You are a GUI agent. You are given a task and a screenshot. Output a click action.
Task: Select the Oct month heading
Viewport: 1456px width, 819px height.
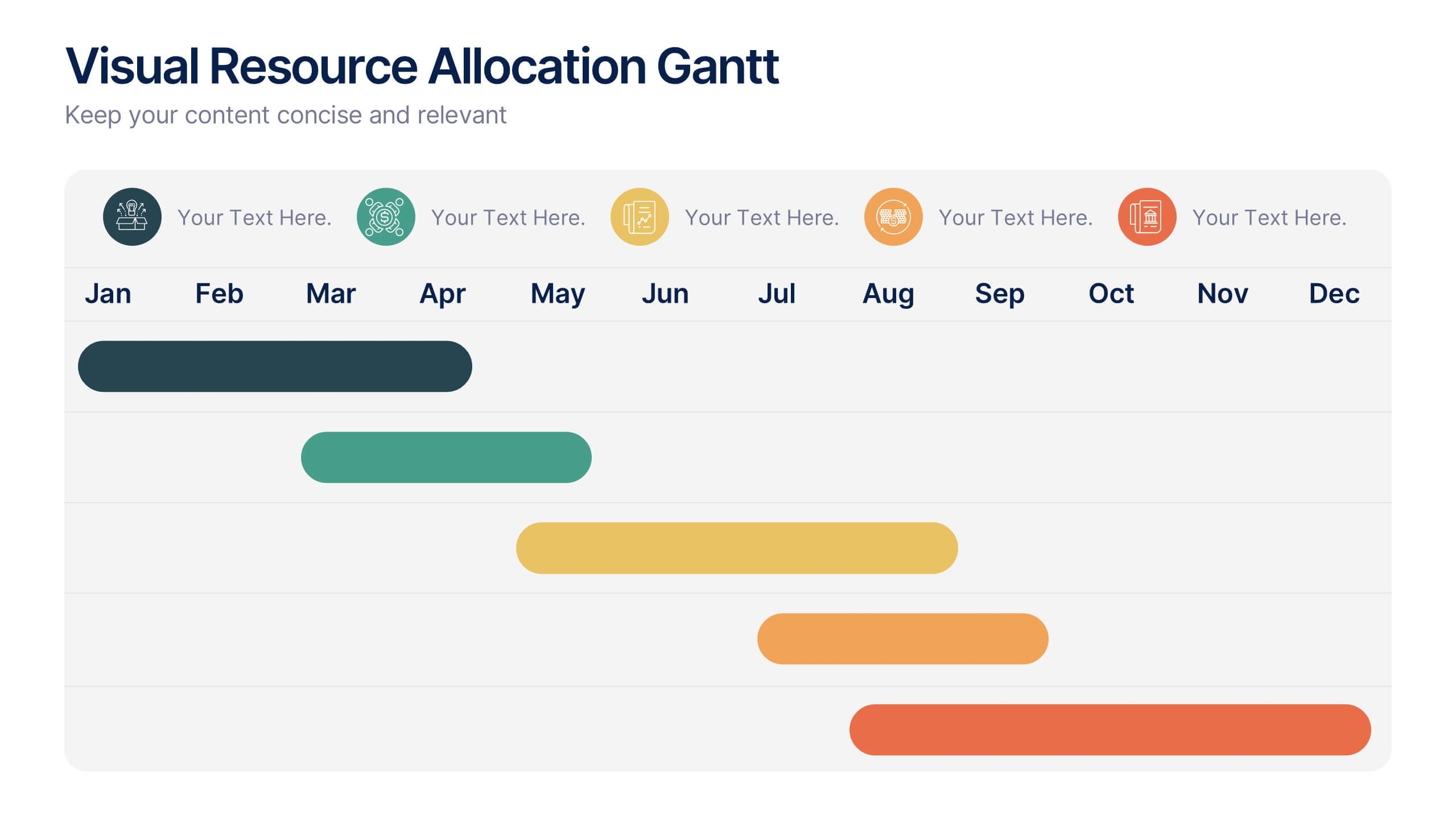coord(1111,293)
